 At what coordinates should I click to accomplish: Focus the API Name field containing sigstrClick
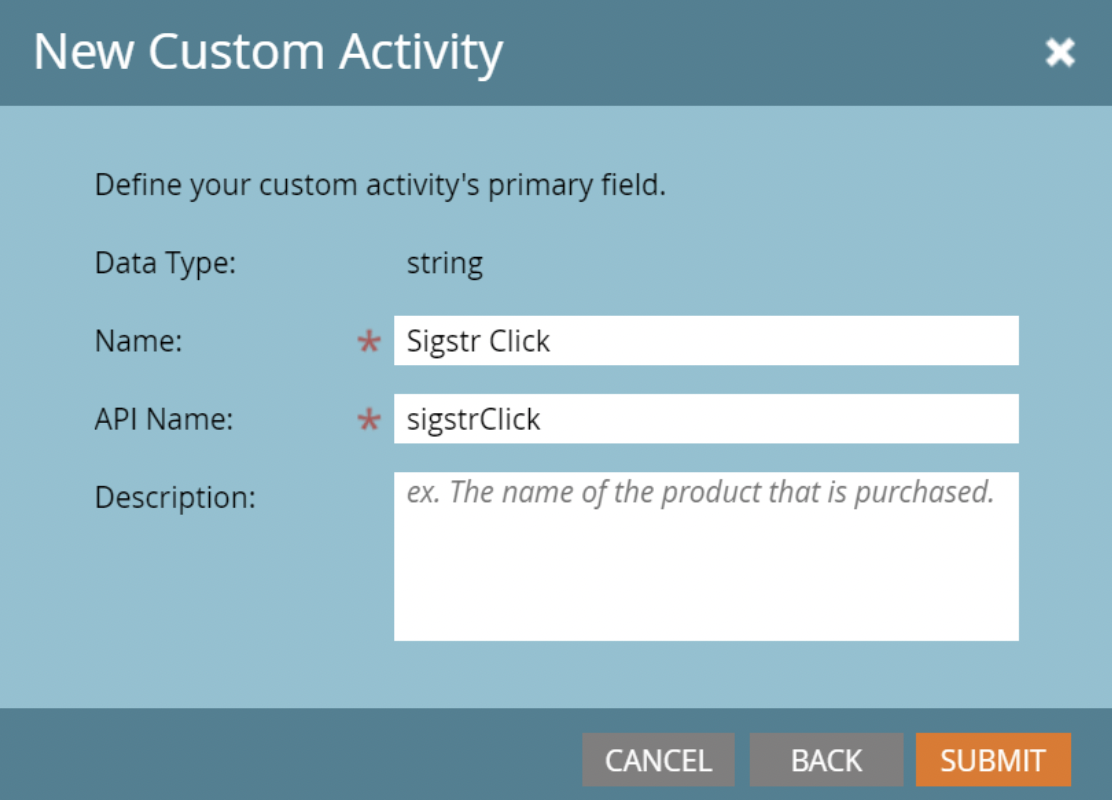[706, 418]
